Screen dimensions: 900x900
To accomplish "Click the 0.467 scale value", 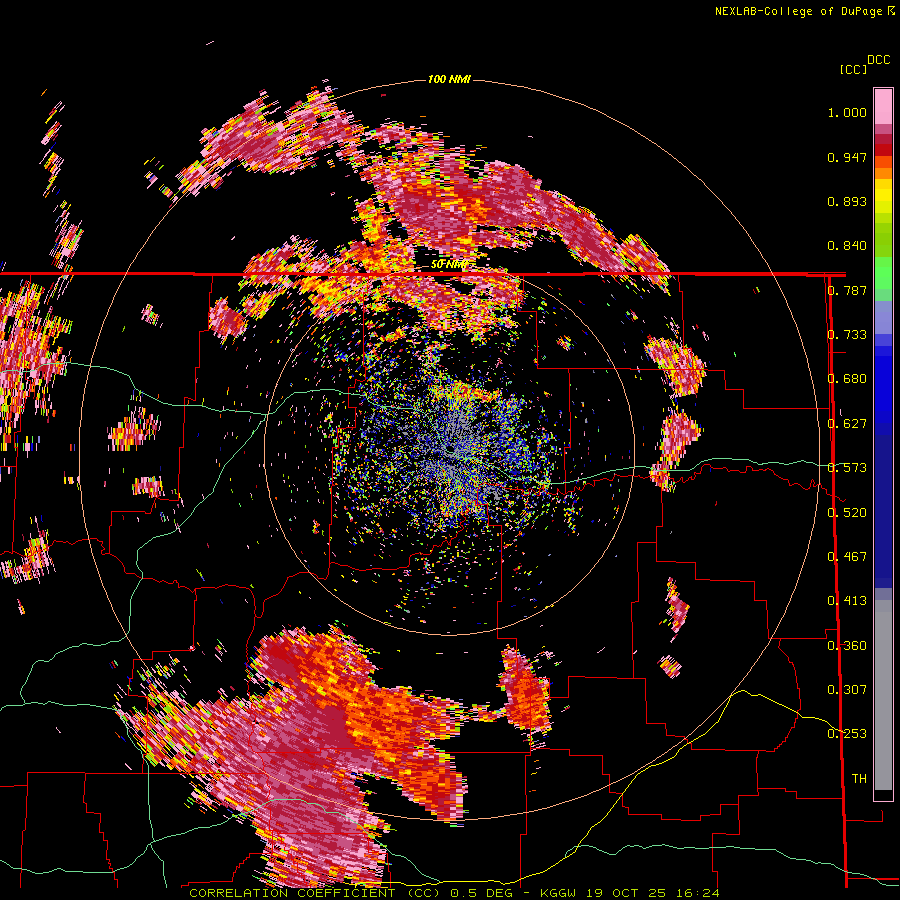I will point(847,557).
